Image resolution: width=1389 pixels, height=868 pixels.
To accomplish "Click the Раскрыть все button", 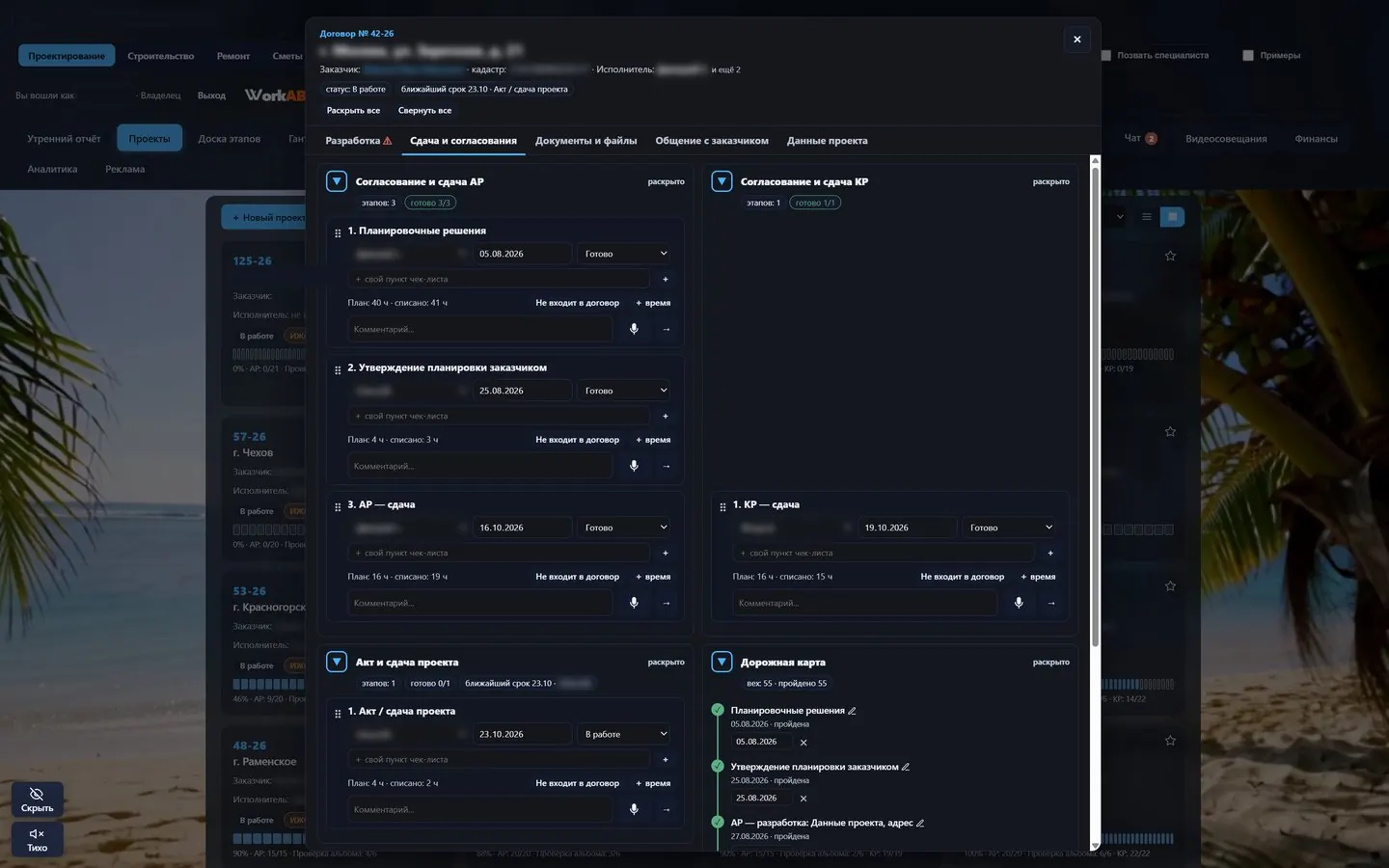I will point(353,111).
